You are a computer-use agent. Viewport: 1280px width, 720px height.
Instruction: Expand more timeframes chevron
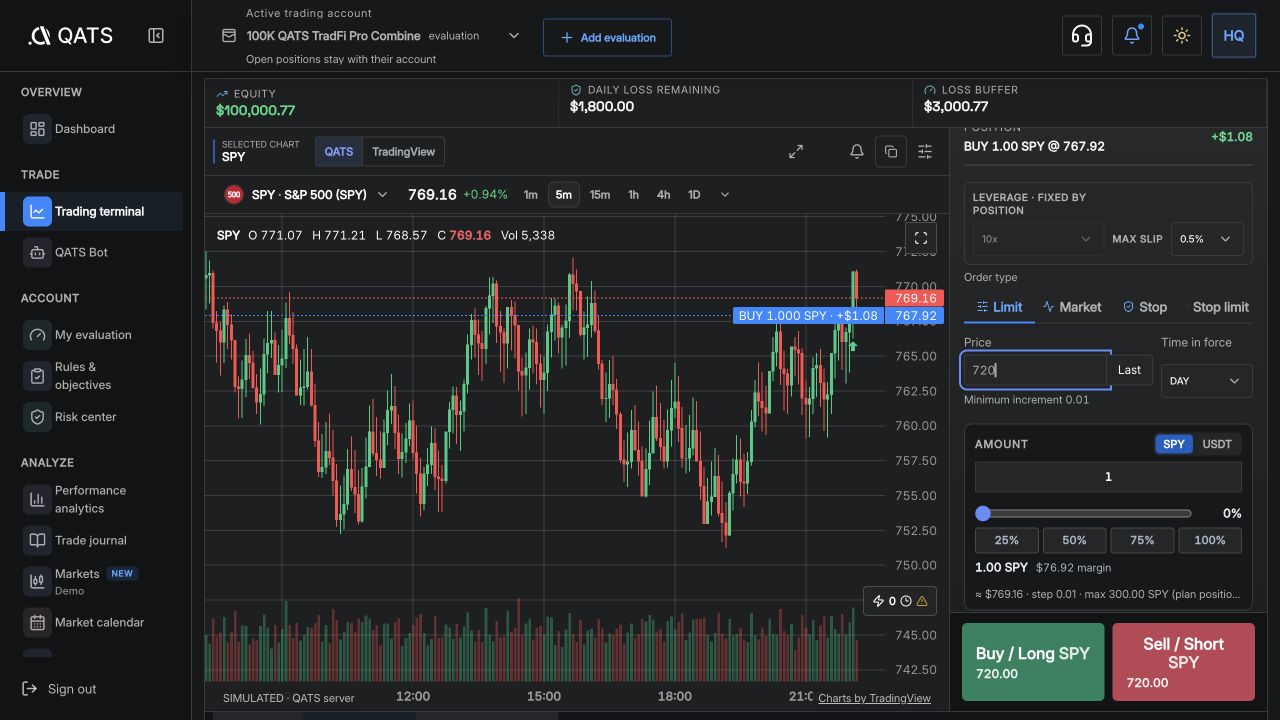[x=725, y=195]
